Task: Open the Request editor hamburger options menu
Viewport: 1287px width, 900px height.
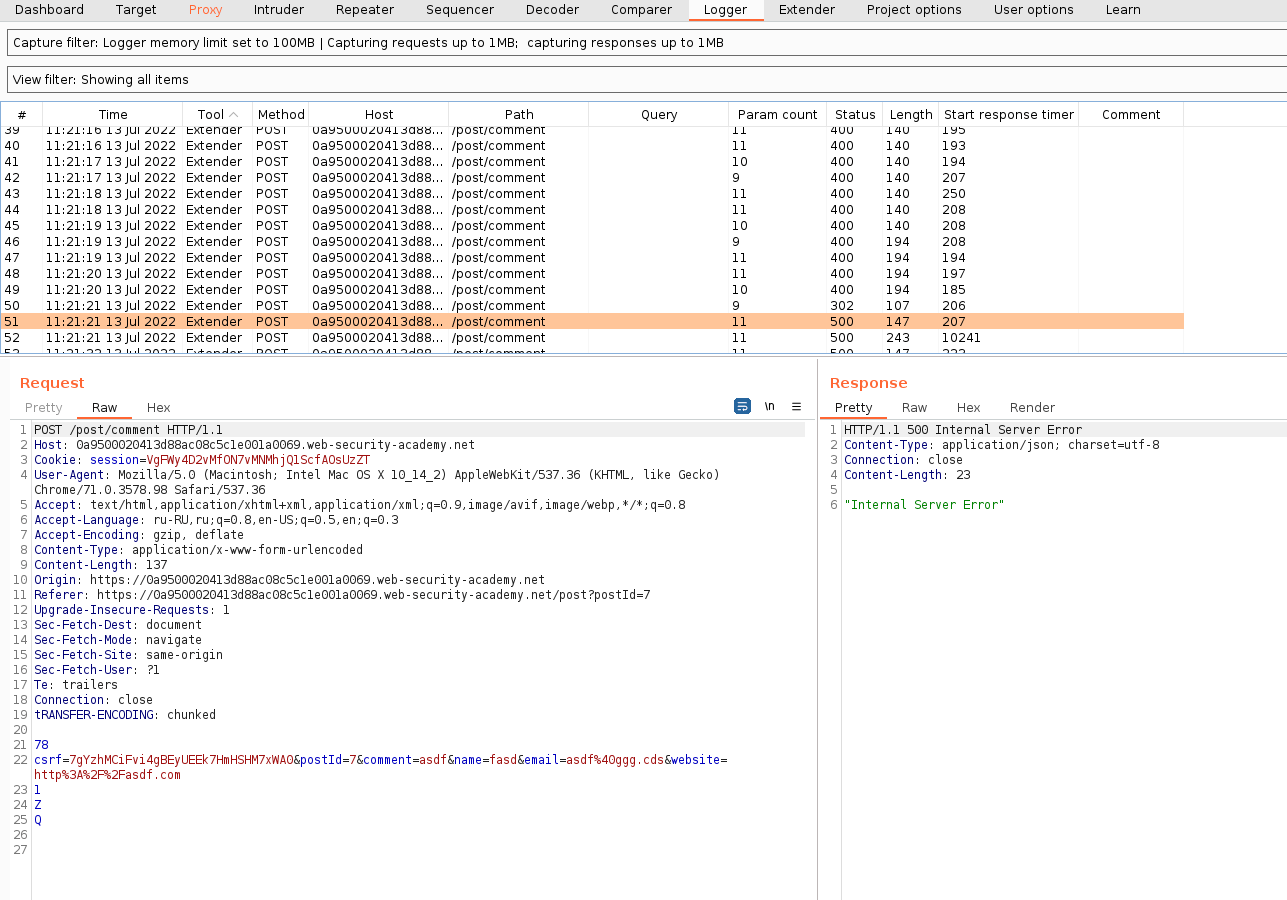Action: click(797, 406)
